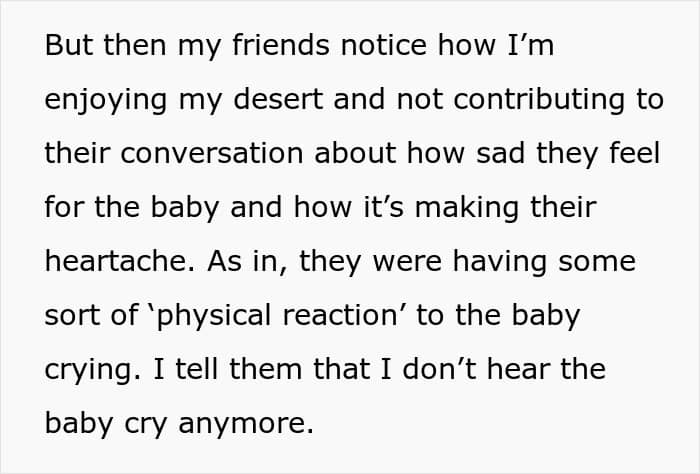700x474 pixels.
Task: Click the word 'reaction' in quoted phrase
Action: (x=340, y=315)
